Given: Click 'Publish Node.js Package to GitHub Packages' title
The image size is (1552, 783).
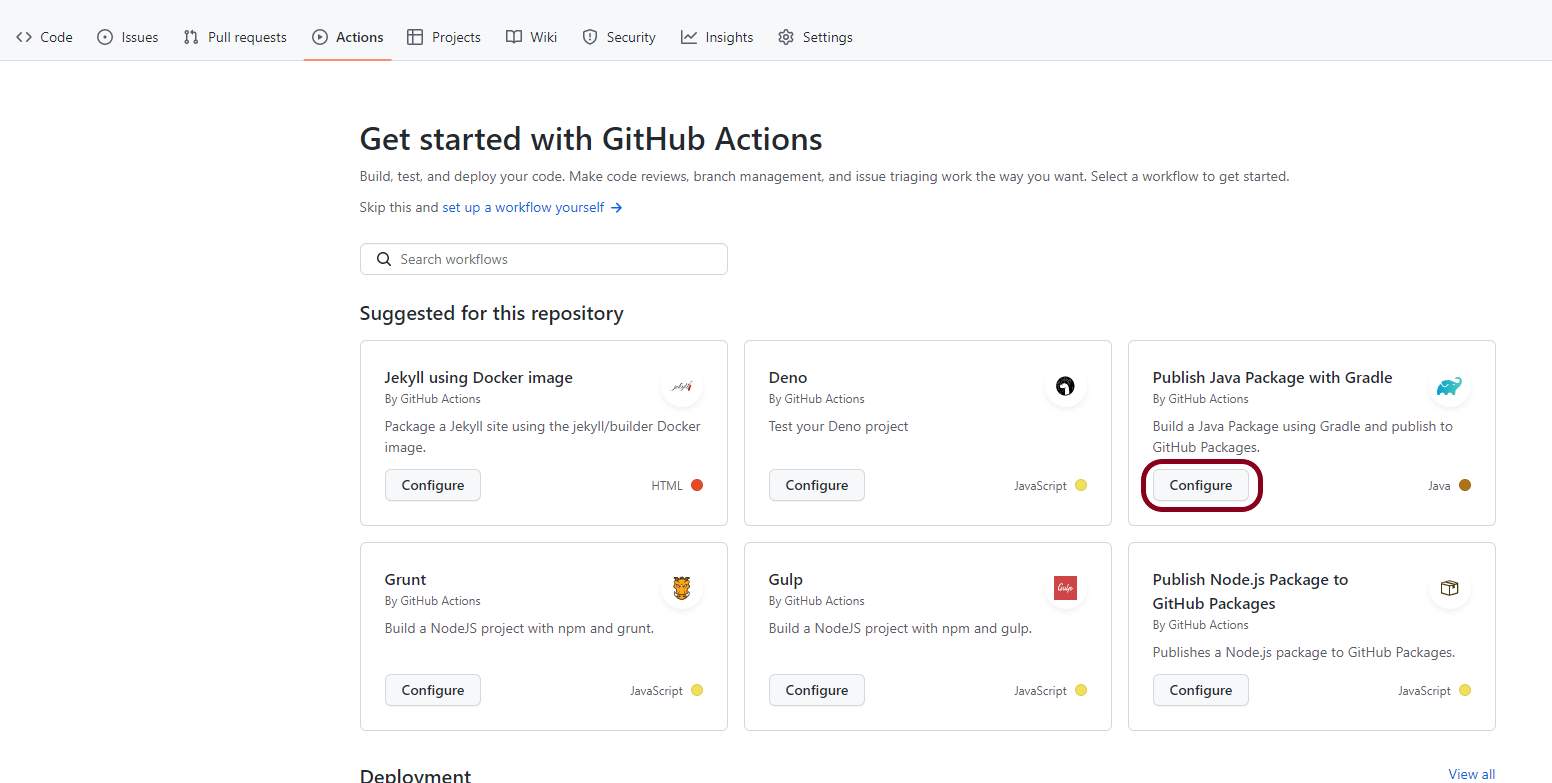Looking at the screenshot, I should click(1250, 591).
